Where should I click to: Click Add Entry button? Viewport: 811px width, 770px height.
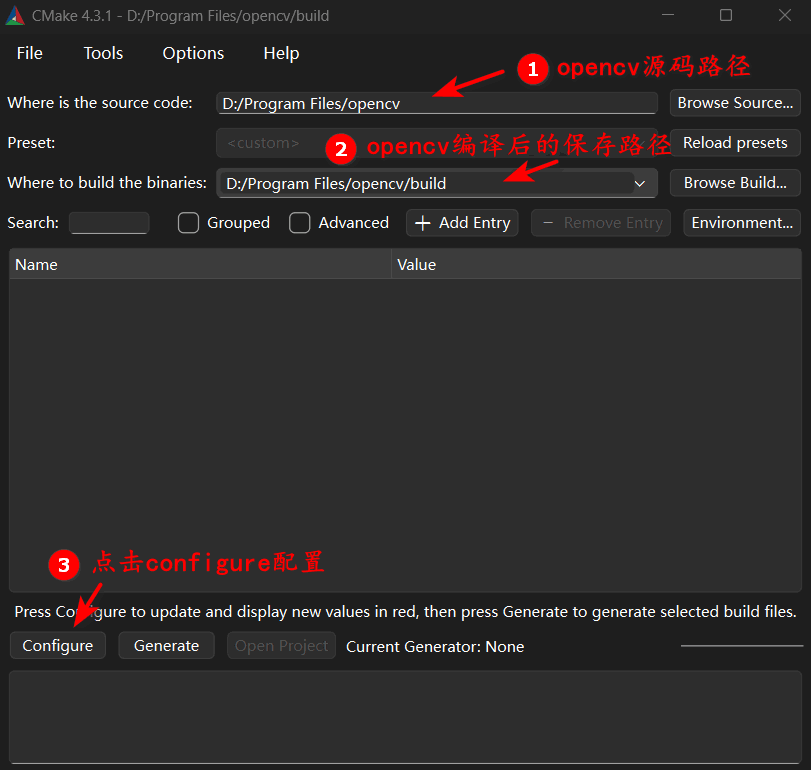coord(462,223)
